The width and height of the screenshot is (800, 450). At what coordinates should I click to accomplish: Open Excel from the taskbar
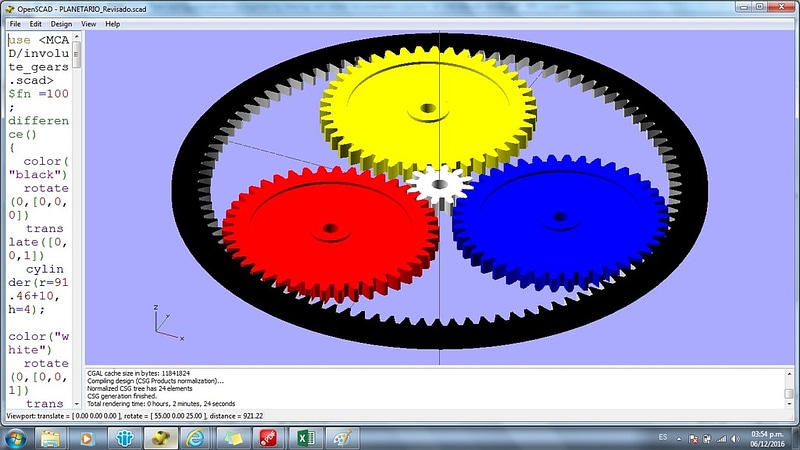click(306, 439)
